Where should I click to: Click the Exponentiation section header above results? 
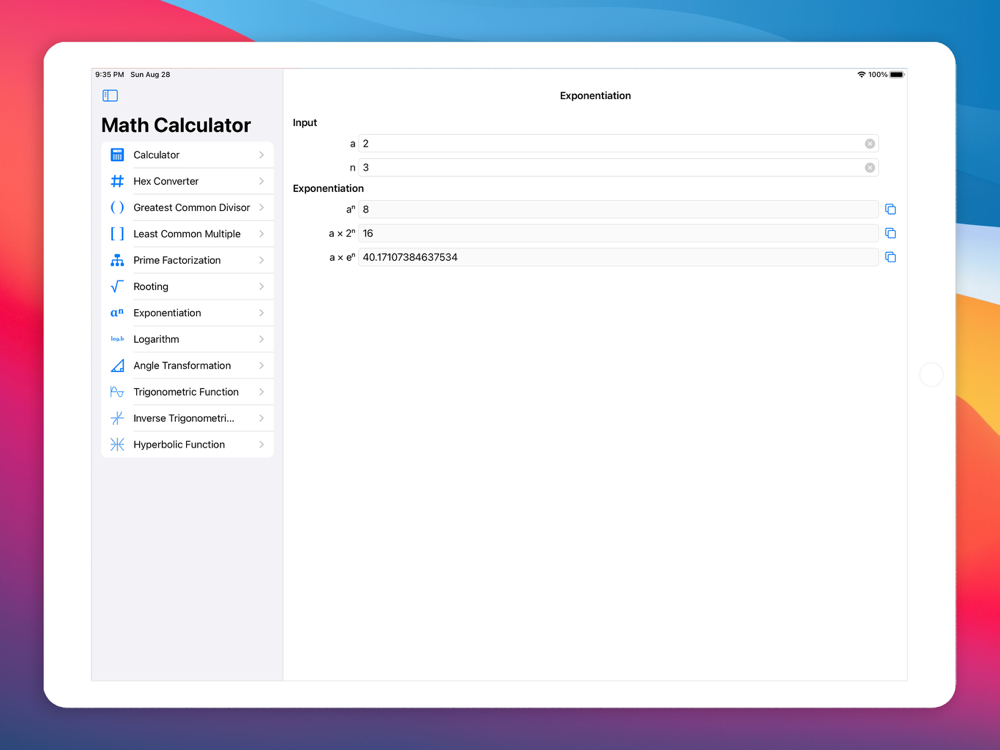pyautogui.click(x=328, y=188)
